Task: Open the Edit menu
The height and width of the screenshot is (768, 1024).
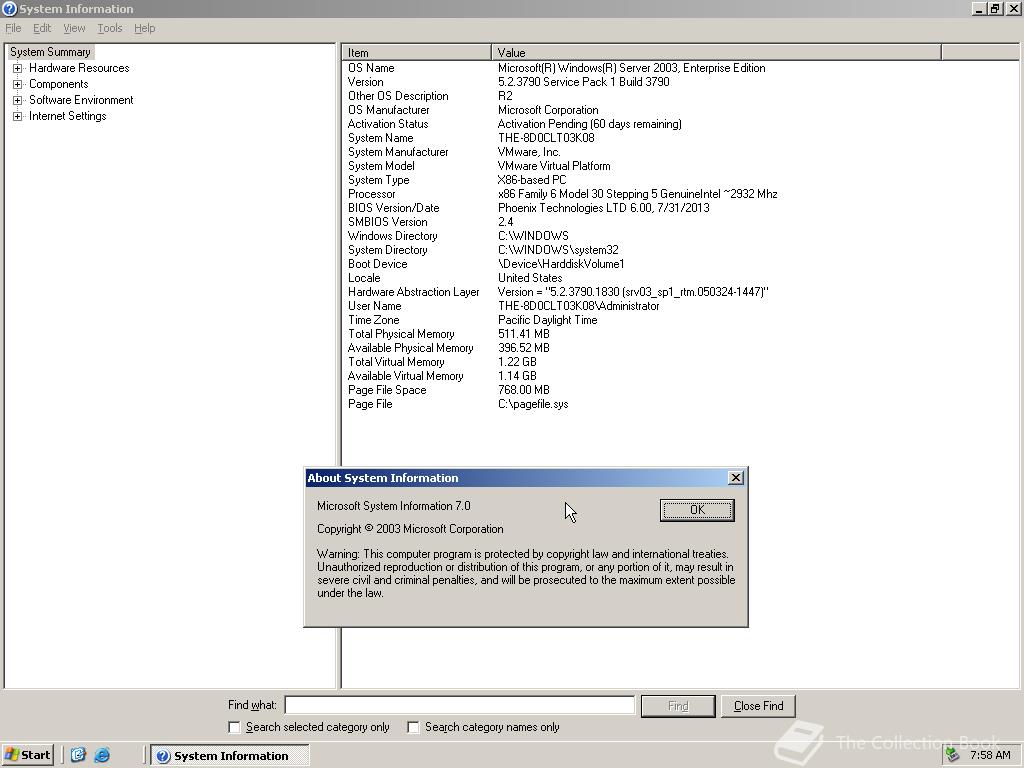Action: pos(42,28)
